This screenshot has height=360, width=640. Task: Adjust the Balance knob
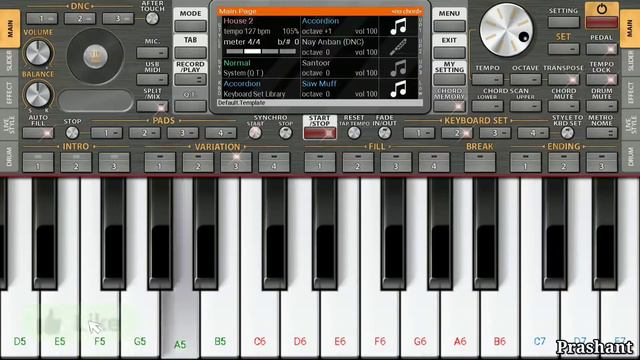click(x=38, y=95)
